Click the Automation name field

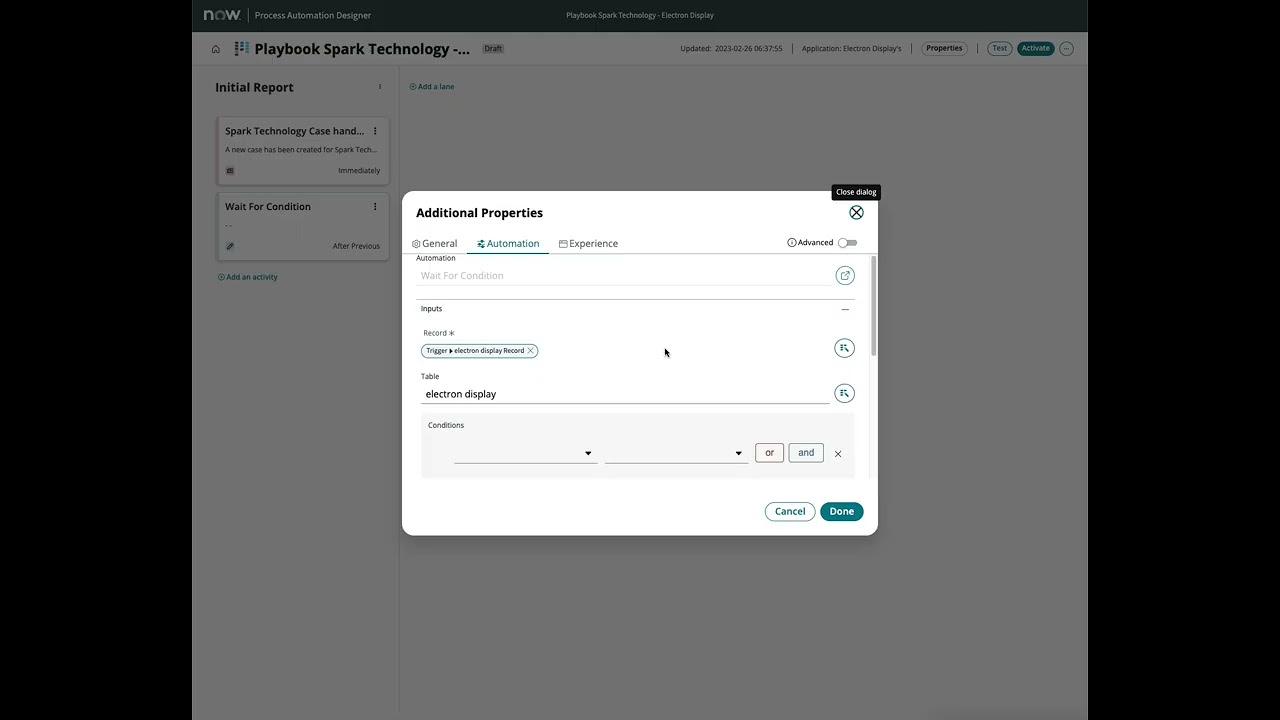coord(625,276)
